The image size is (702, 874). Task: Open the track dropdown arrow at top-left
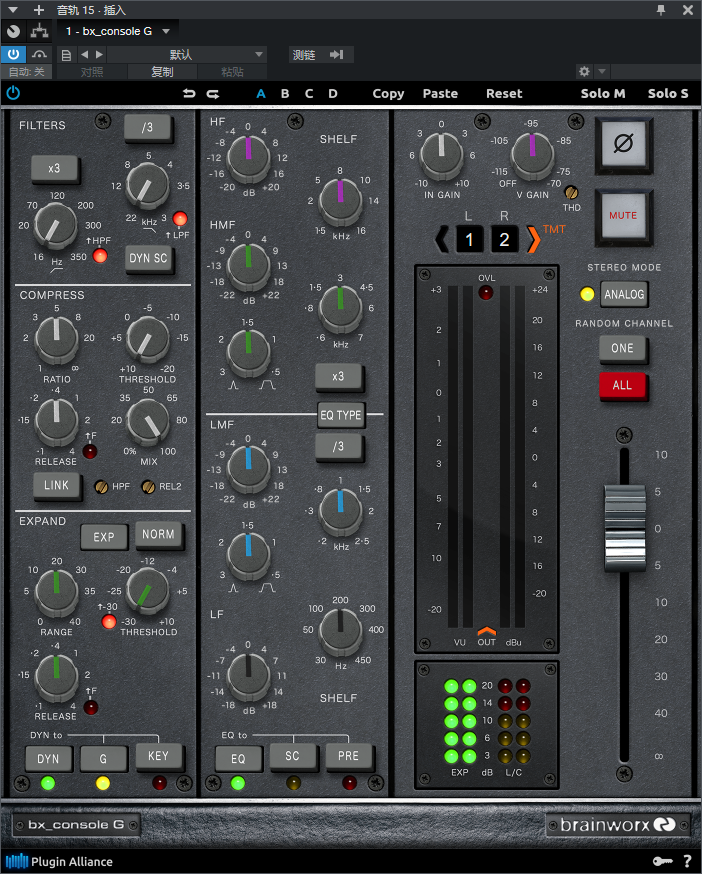tap(13, 10)
